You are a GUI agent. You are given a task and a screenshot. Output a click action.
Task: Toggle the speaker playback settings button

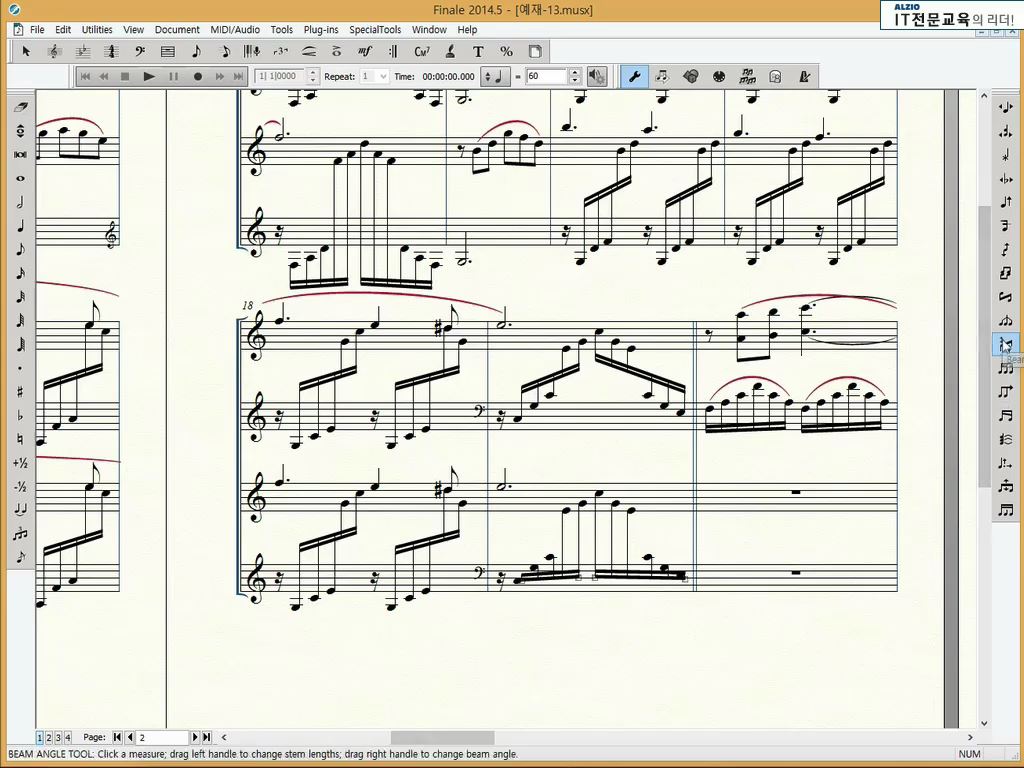click(x=596, y=76)
